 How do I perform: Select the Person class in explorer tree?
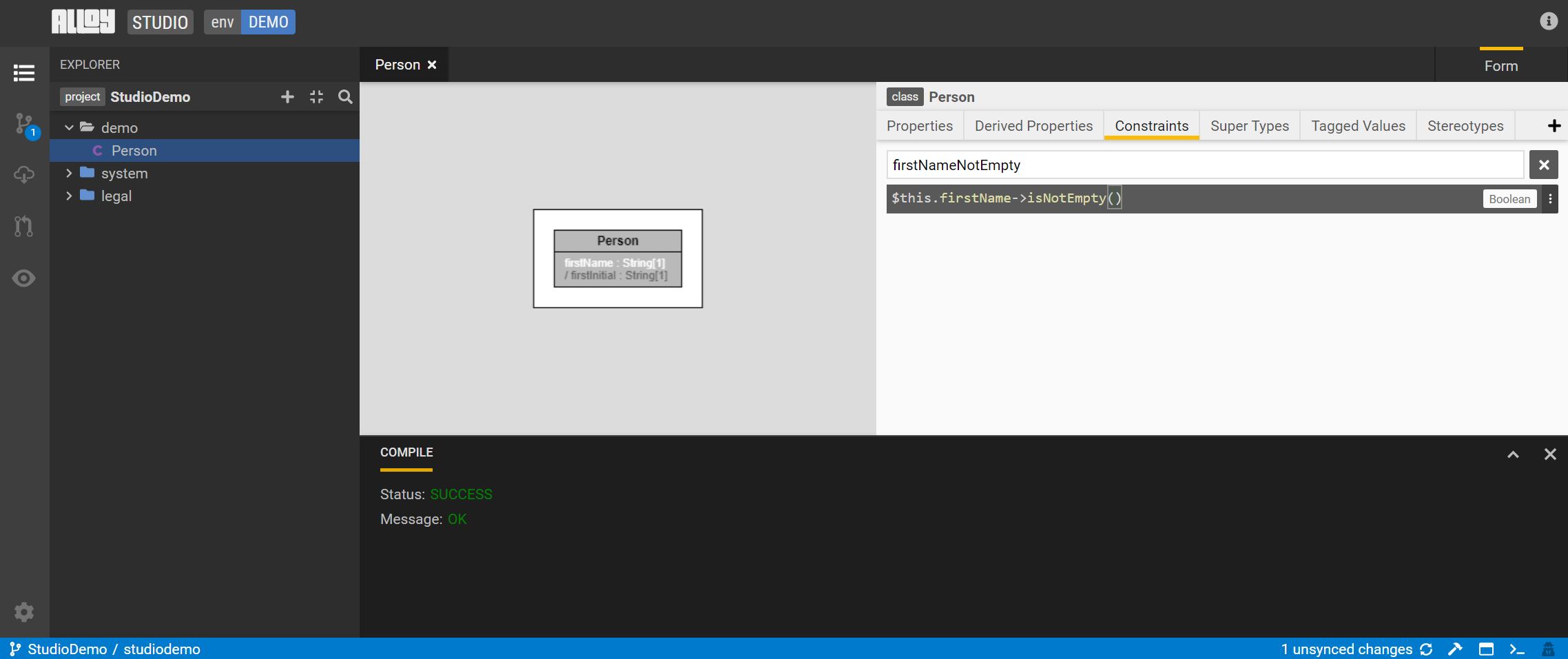[205, 151]
